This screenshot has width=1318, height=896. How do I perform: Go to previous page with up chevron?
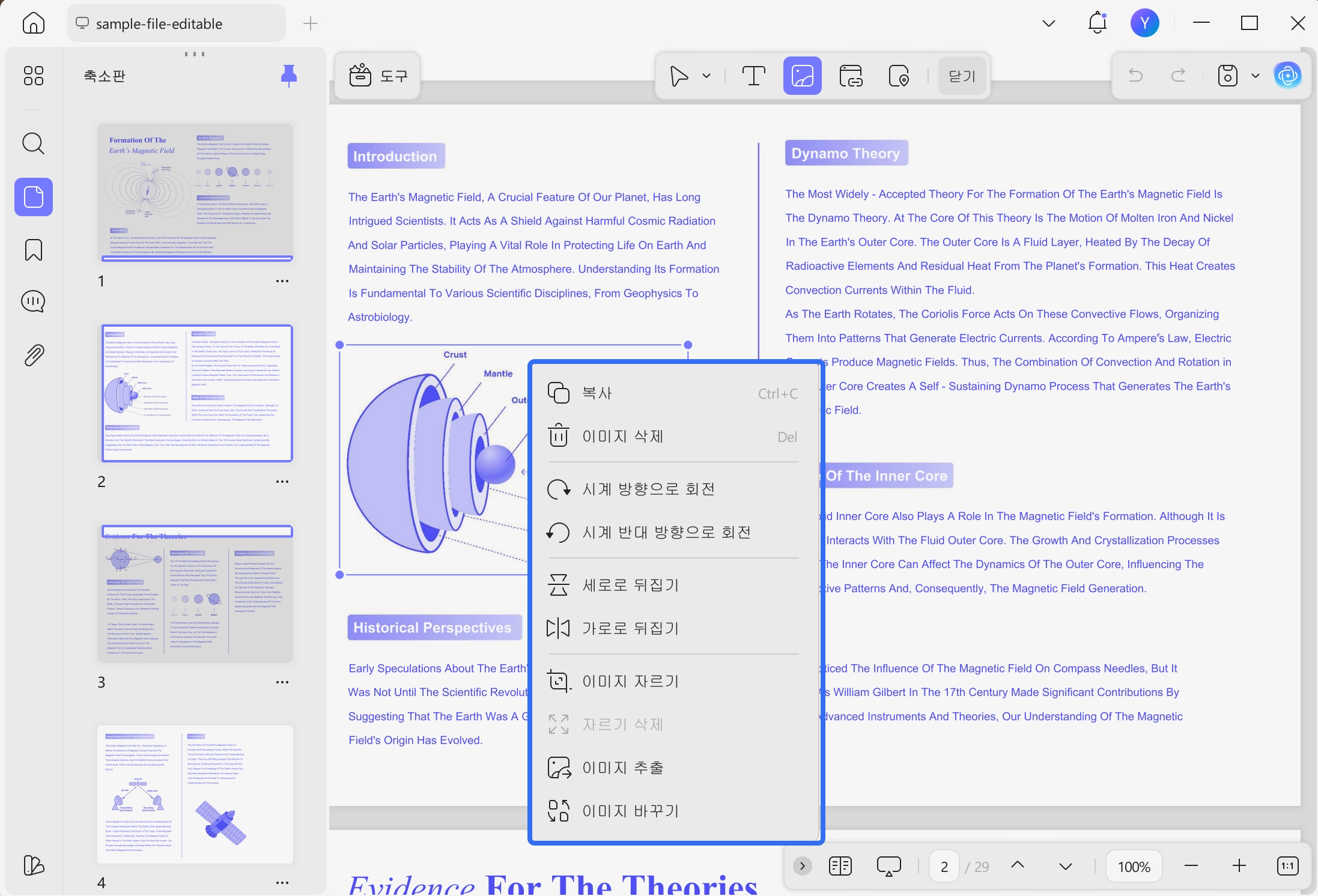pos(1018,865)
